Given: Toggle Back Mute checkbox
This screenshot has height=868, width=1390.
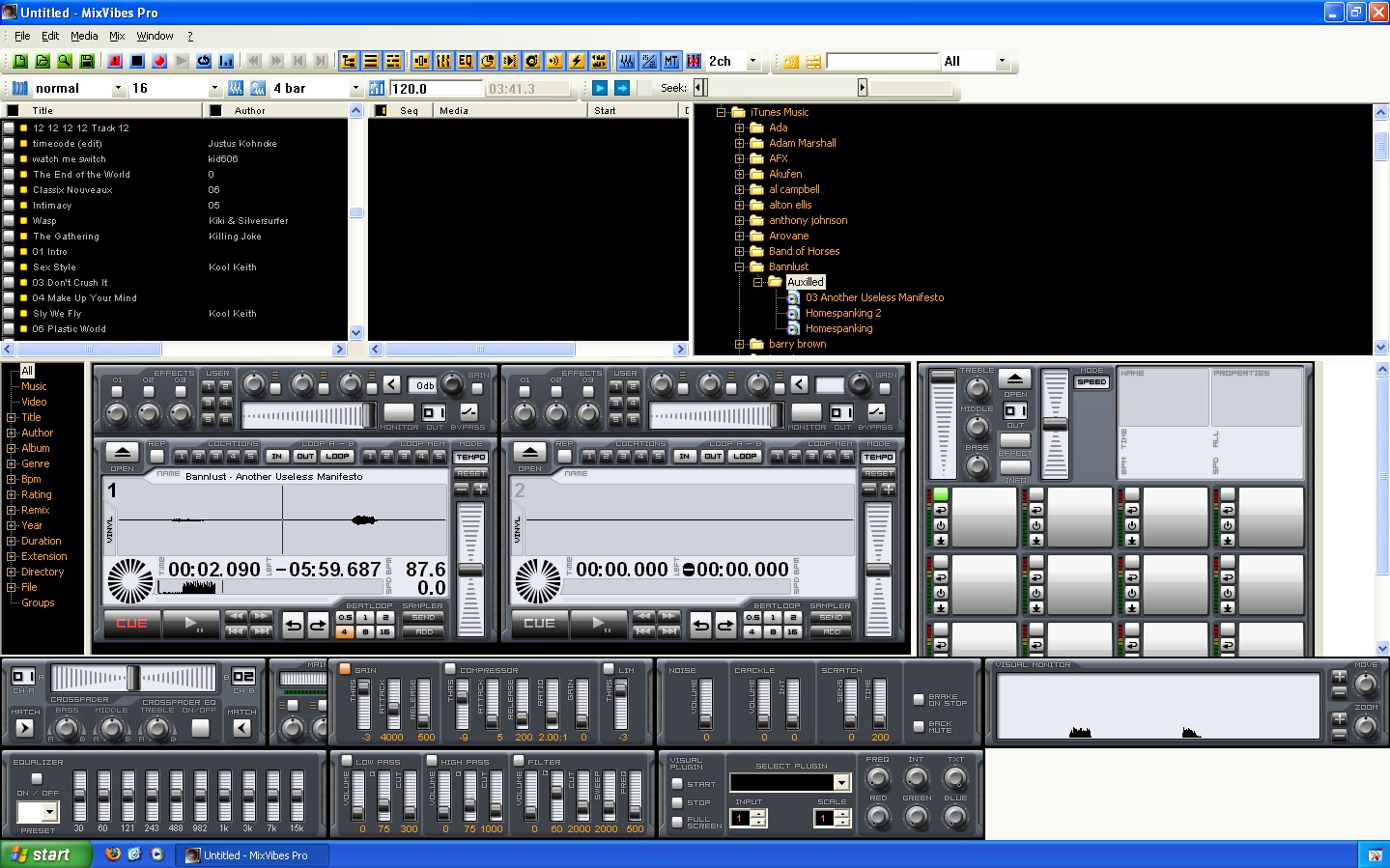Looking at the screenshot, I should point(919,726).
